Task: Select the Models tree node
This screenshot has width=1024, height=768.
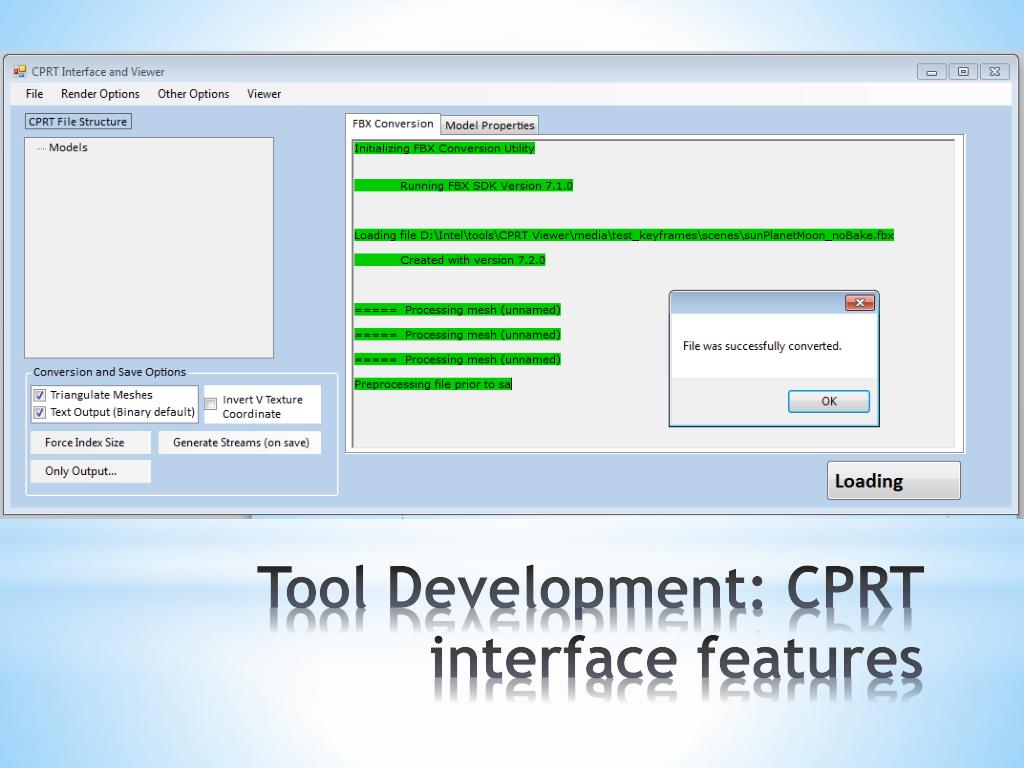Action: pyautogui.click(x=68, y=148)
